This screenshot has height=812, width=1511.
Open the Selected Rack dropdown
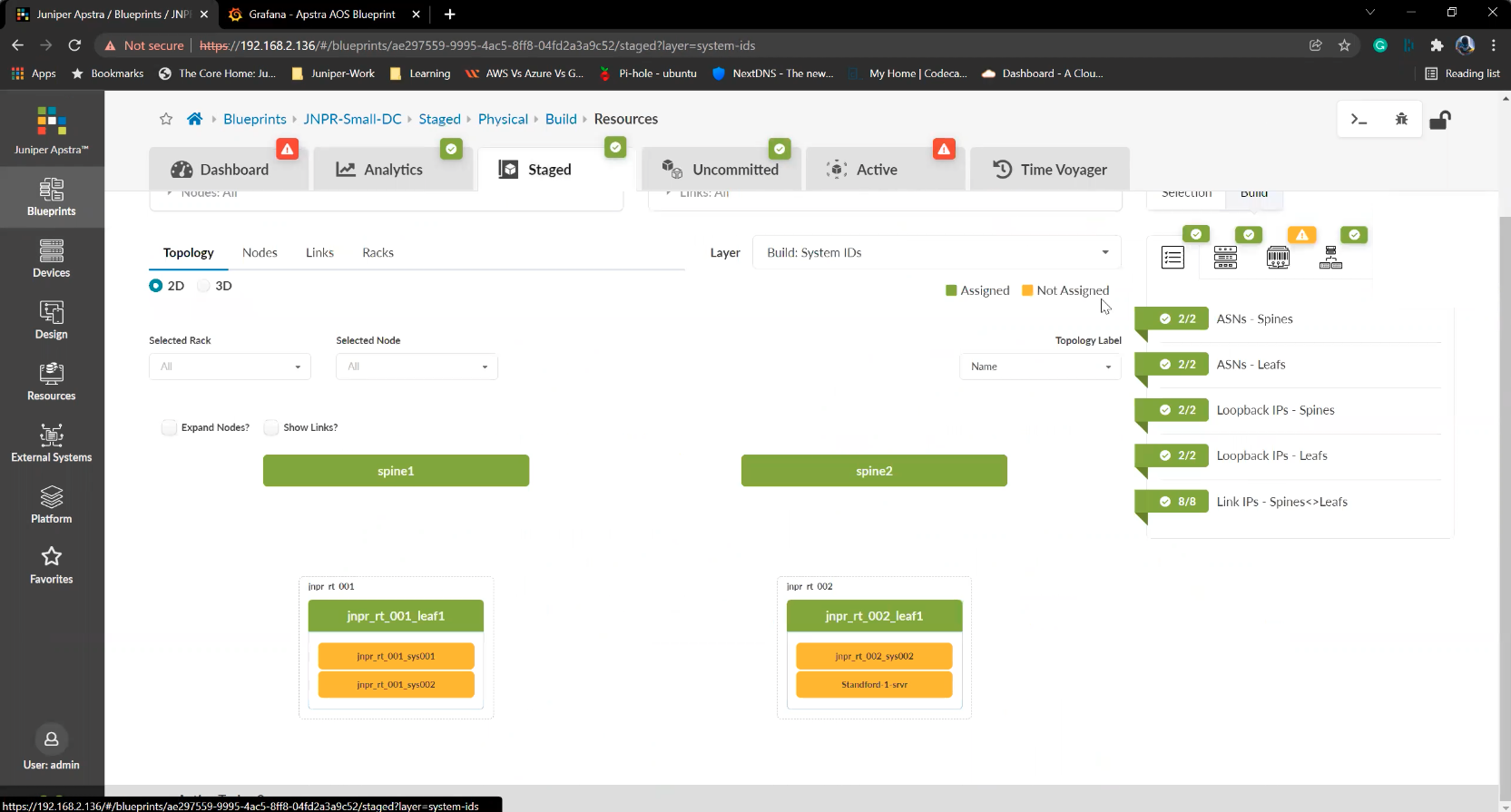(x=230, y=367)
